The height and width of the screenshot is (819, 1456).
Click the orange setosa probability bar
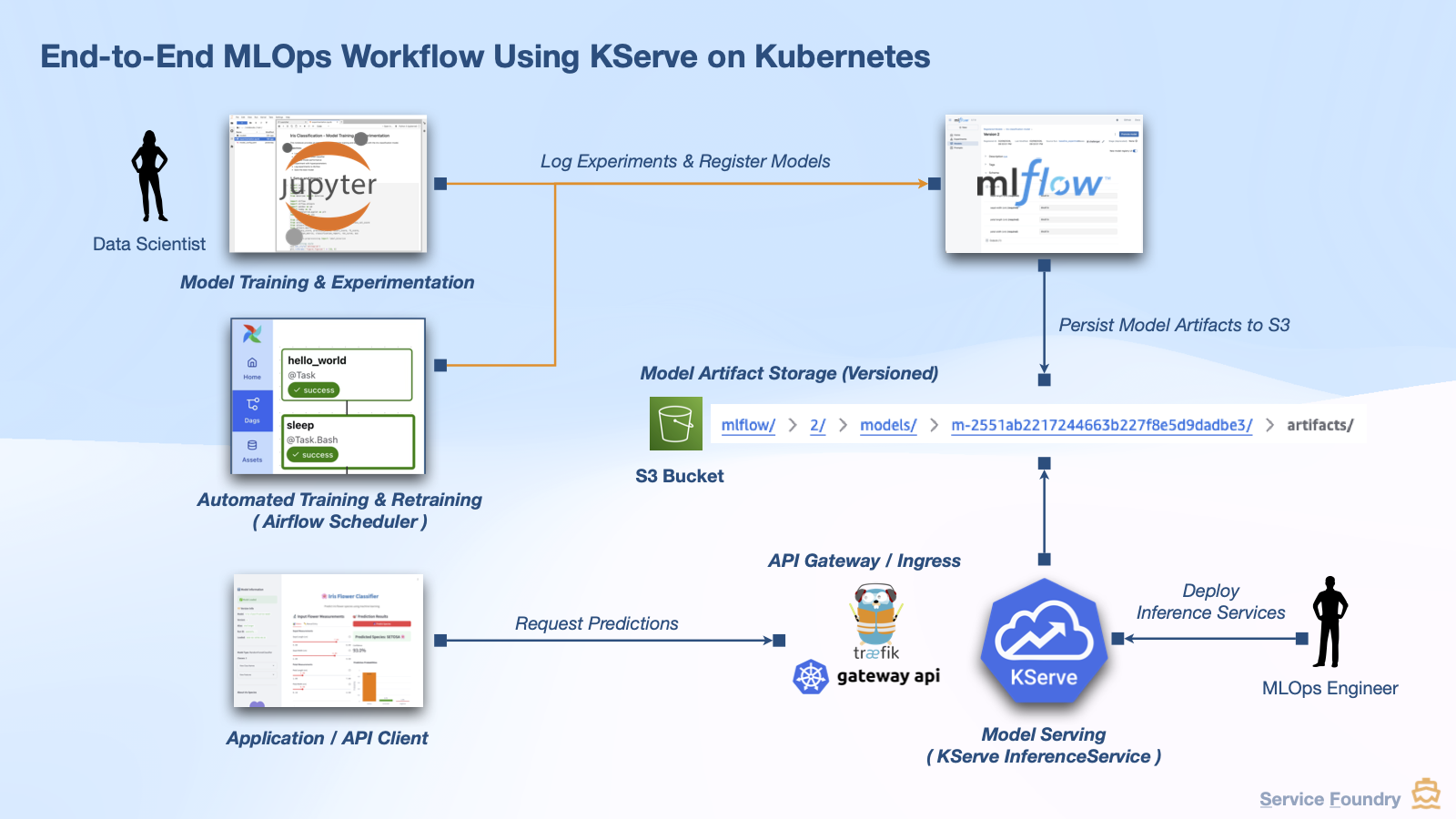tap(369, 686)
